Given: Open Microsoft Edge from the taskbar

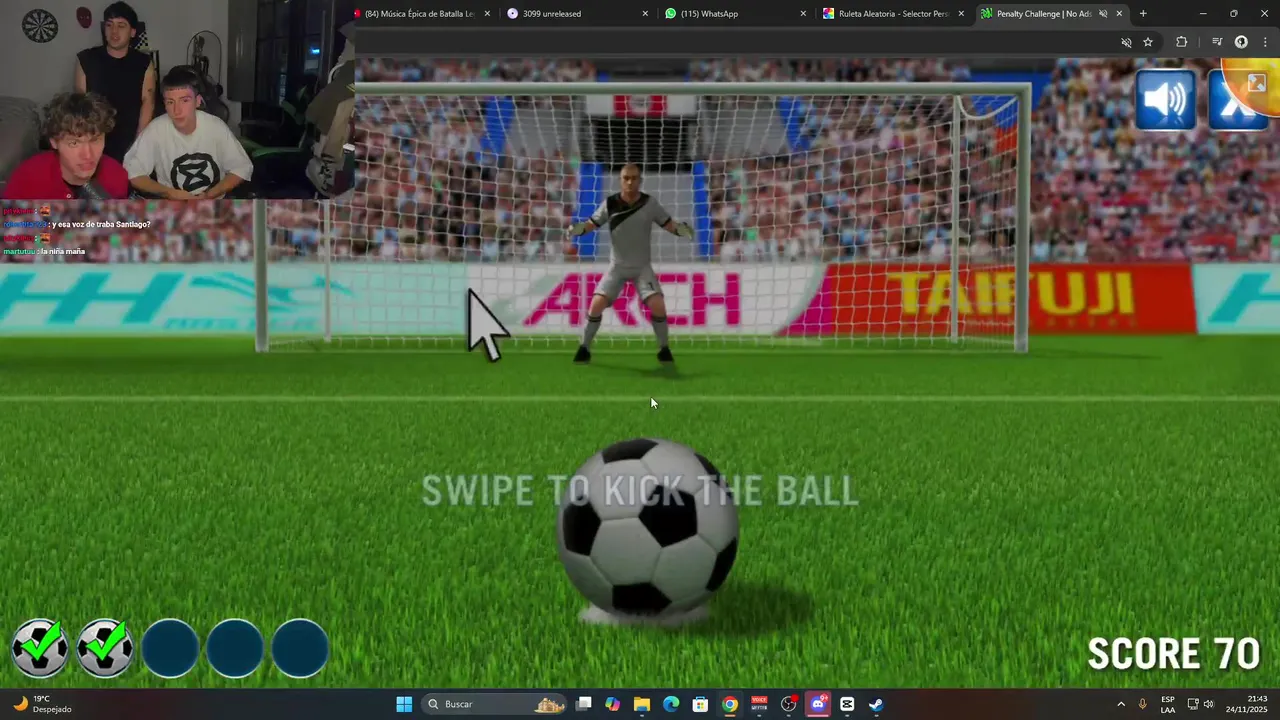Looking at the screenshot, I should (671, 704).
